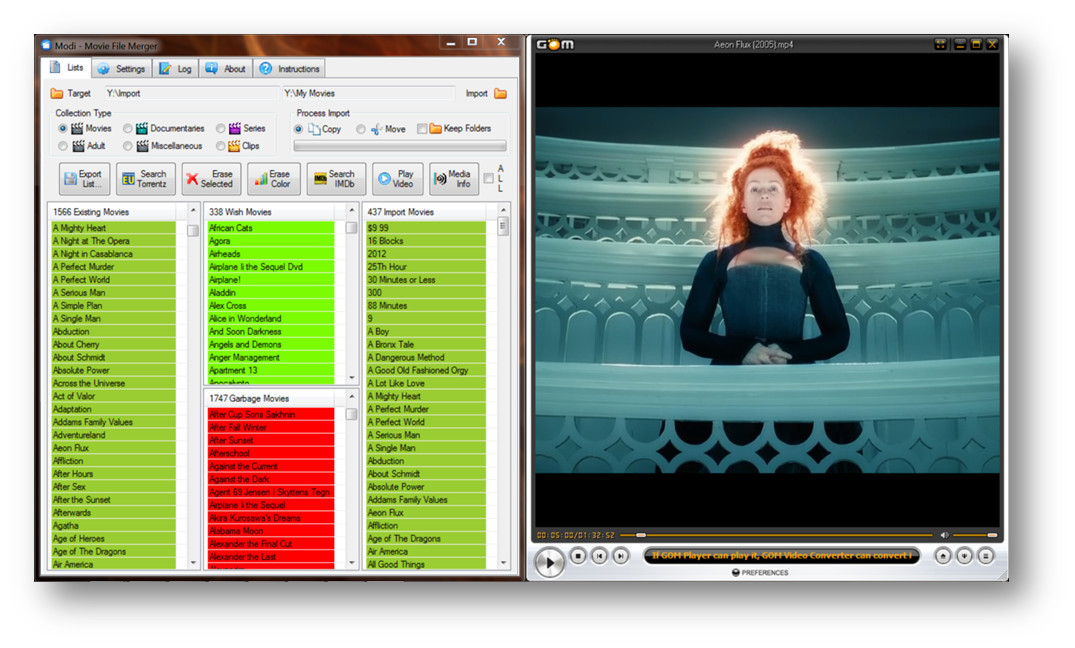
Task: Click the Existing Movies list scroll-up arrow
Action: pyautogui.click(x=193, y=210)
